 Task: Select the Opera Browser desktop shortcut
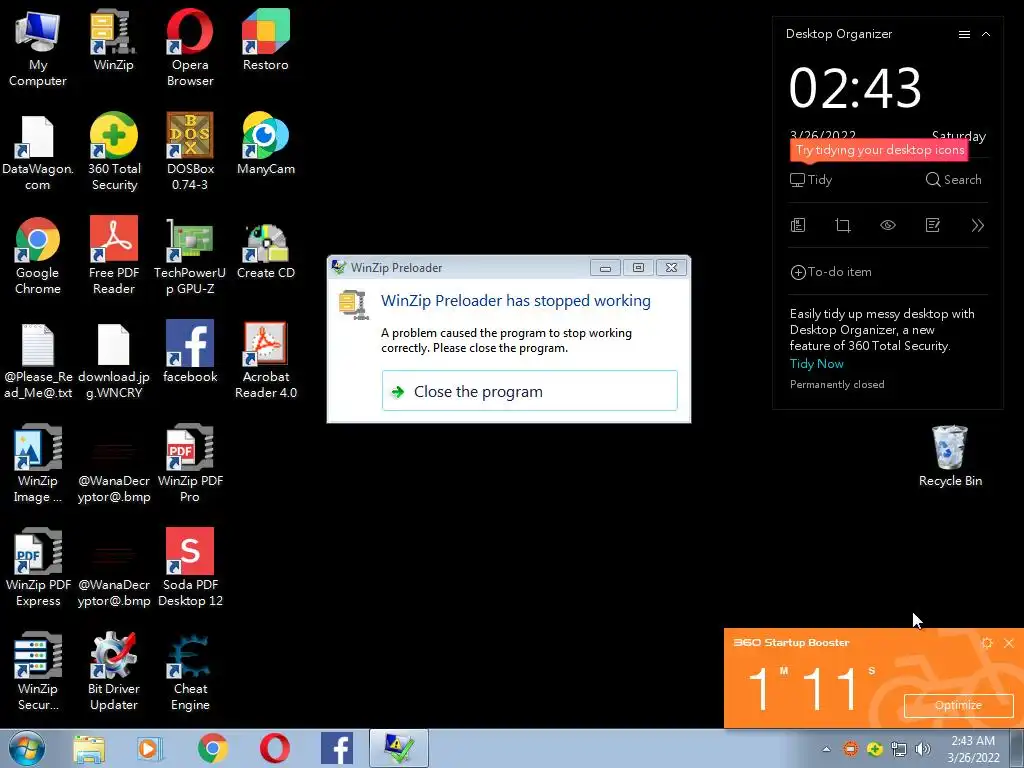point(190,47)
